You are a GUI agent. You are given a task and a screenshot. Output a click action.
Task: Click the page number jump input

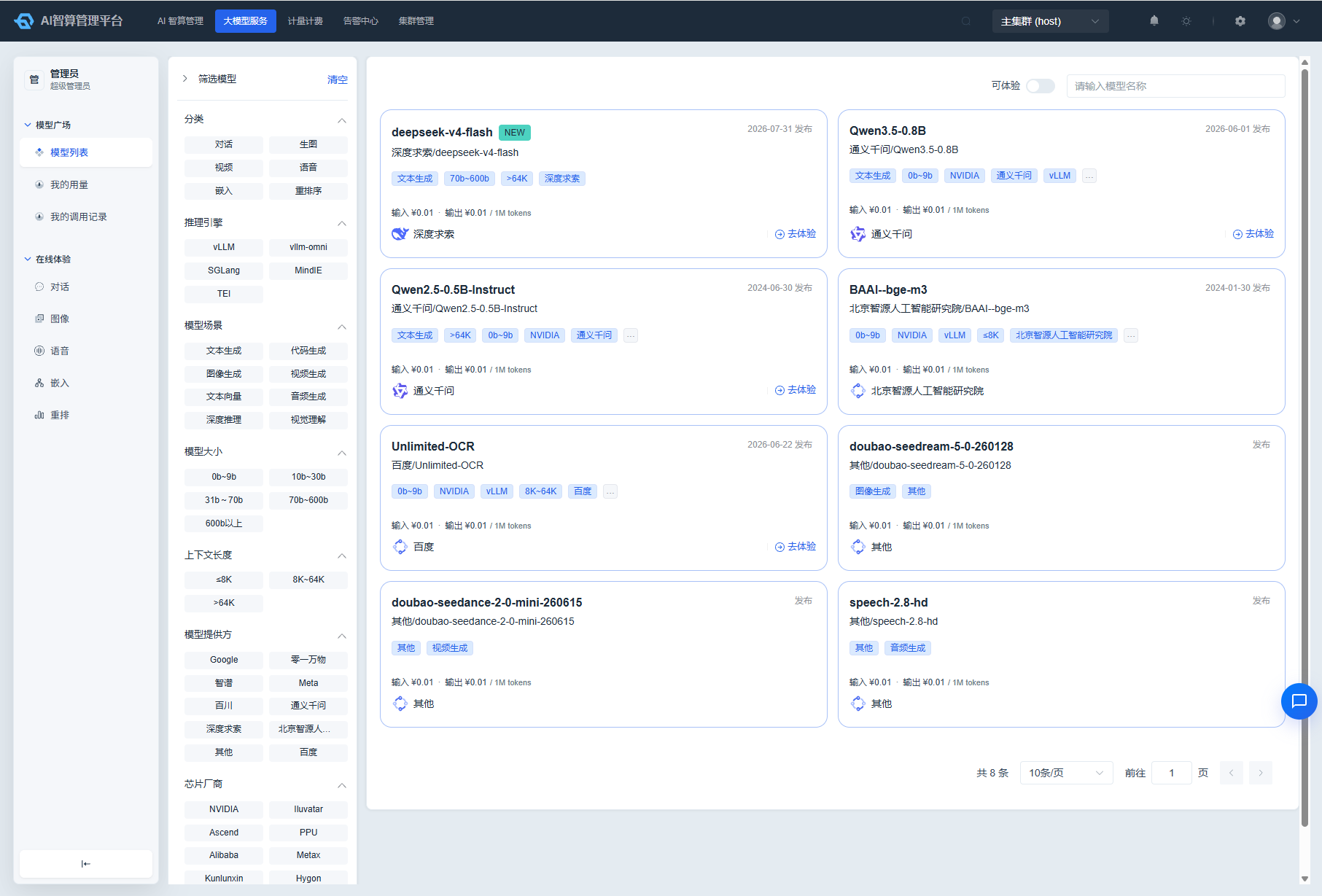(1171, 773)
